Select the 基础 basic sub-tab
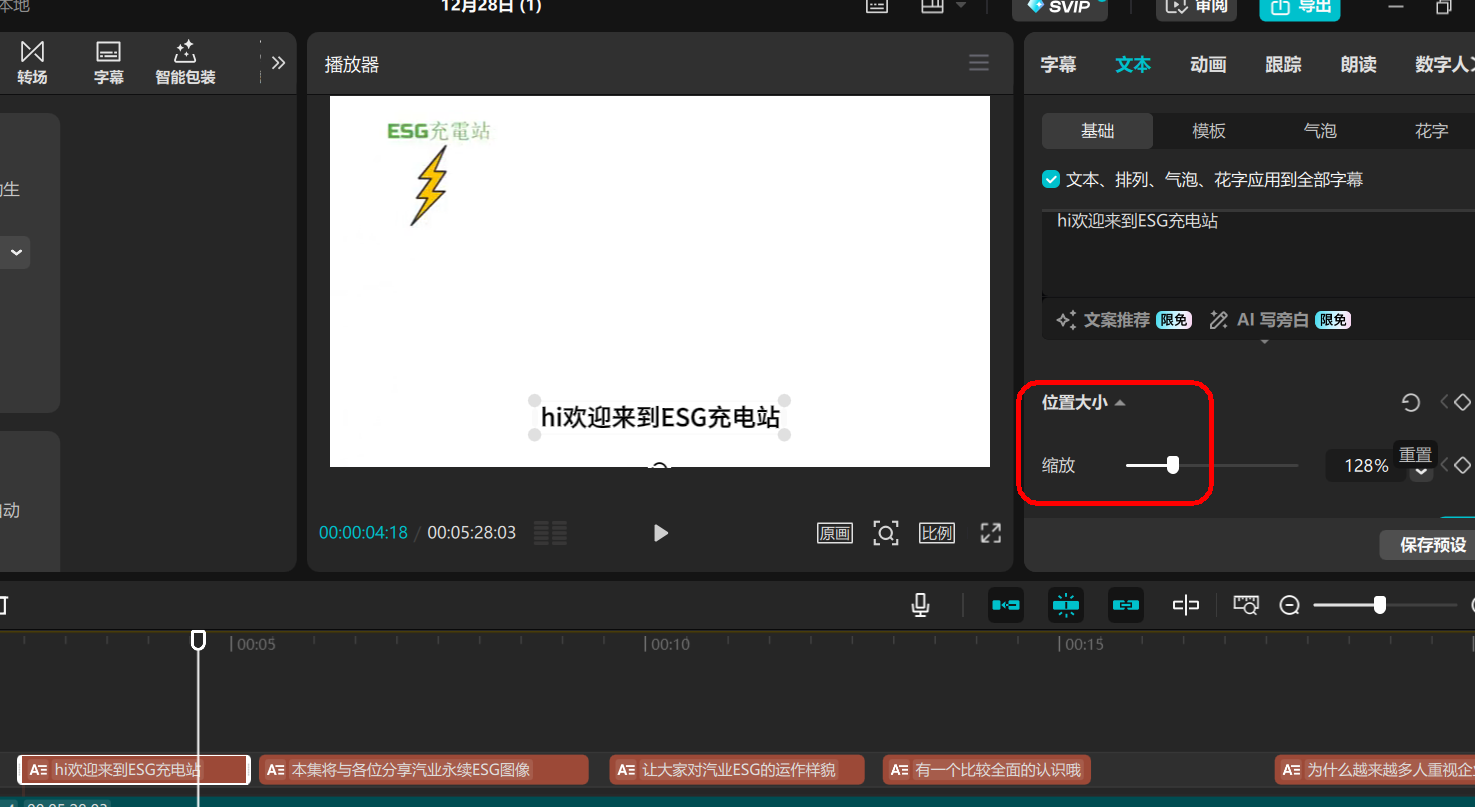 pos(1097,131)
